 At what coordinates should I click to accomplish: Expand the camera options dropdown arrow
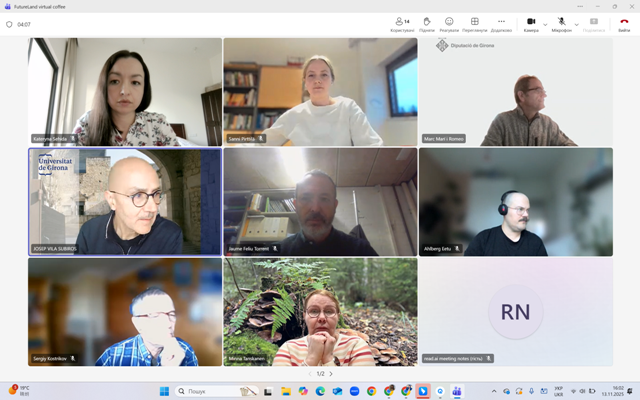click(545, 23)
